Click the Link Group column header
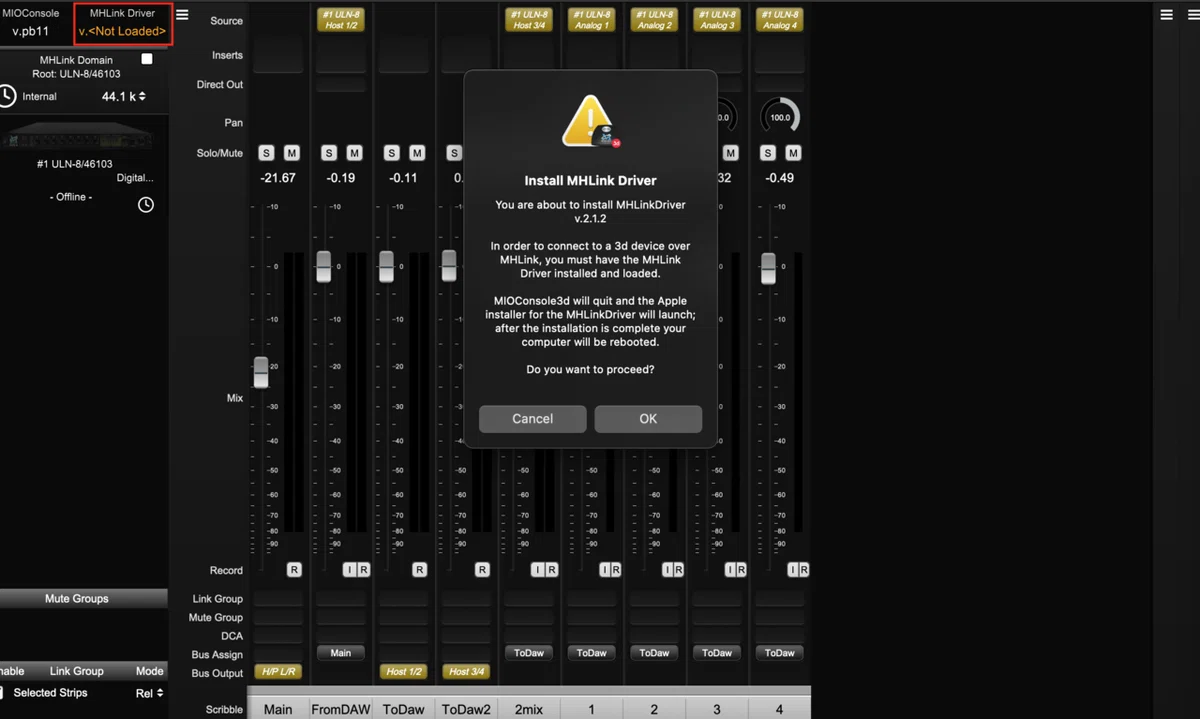1200x719 pixels. coord(77,671)
